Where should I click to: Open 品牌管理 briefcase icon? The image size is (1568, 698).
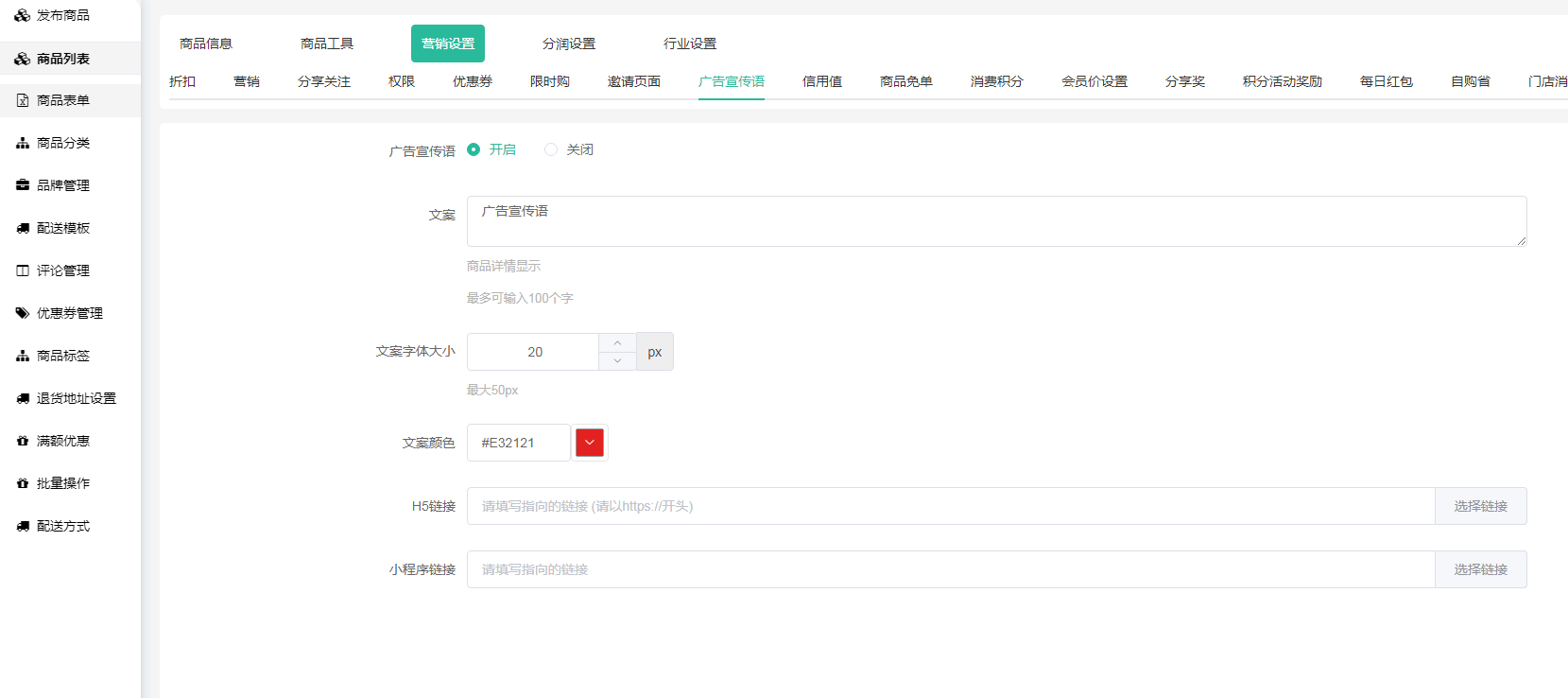click(x=22, y=185)
